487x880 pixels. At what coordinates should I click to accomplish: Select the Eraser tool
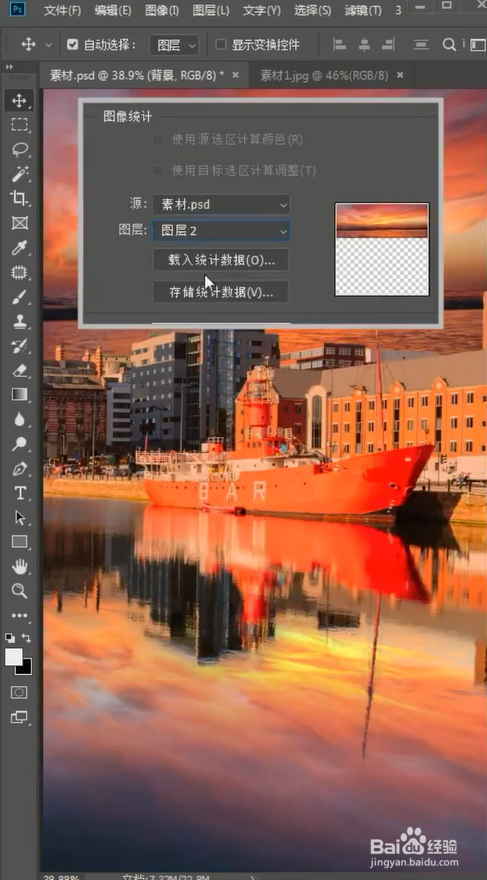point(20,370)
